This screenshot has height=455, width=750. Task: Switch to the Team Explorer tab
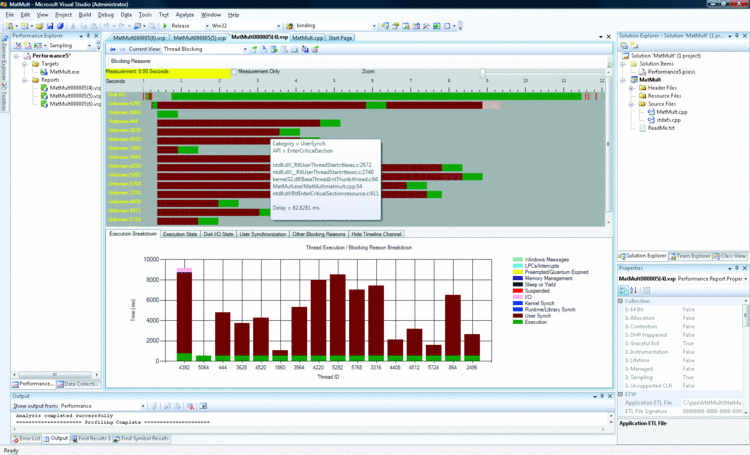tap(690, 256)
